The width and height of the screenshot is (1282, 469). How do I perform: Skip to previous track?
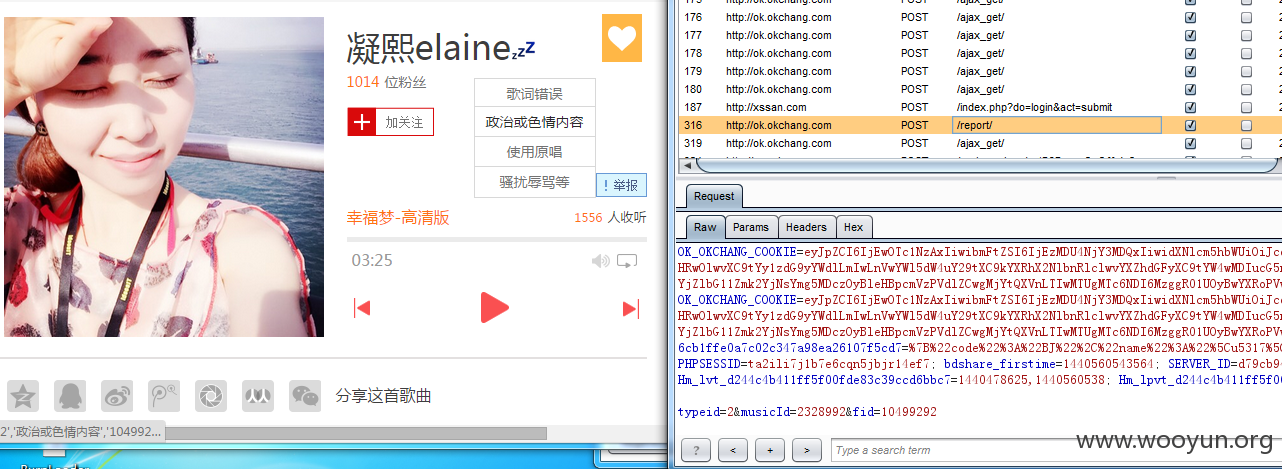pos(362,308)
